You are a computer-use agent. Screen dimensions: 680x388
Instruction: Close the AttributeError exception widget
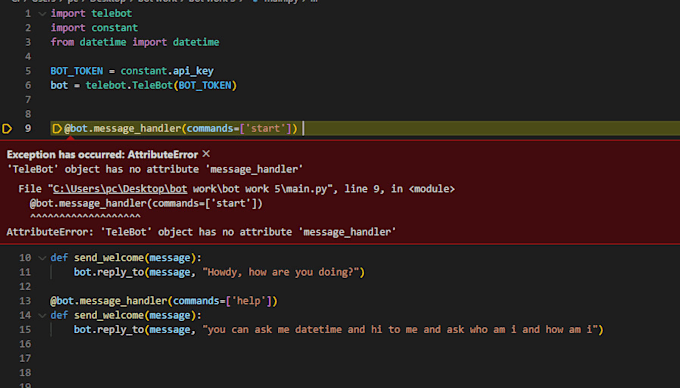206,154
